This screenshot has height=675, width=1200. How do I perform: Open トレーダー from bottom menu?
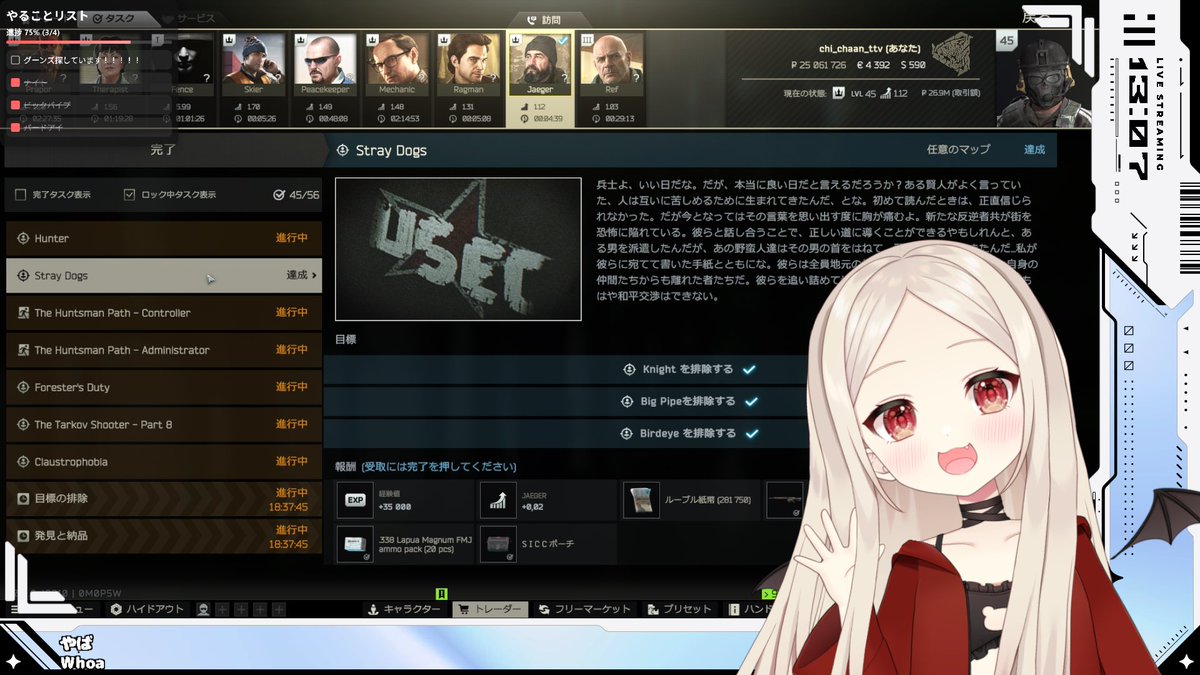[x=489, y=609]
